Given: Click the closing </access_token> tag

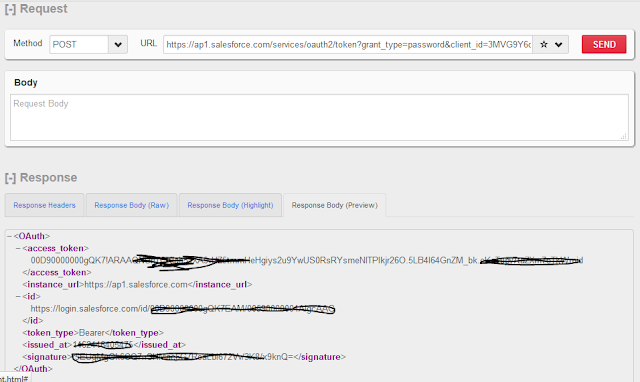Looking at the screenshot, I should [x=57, y=272].
